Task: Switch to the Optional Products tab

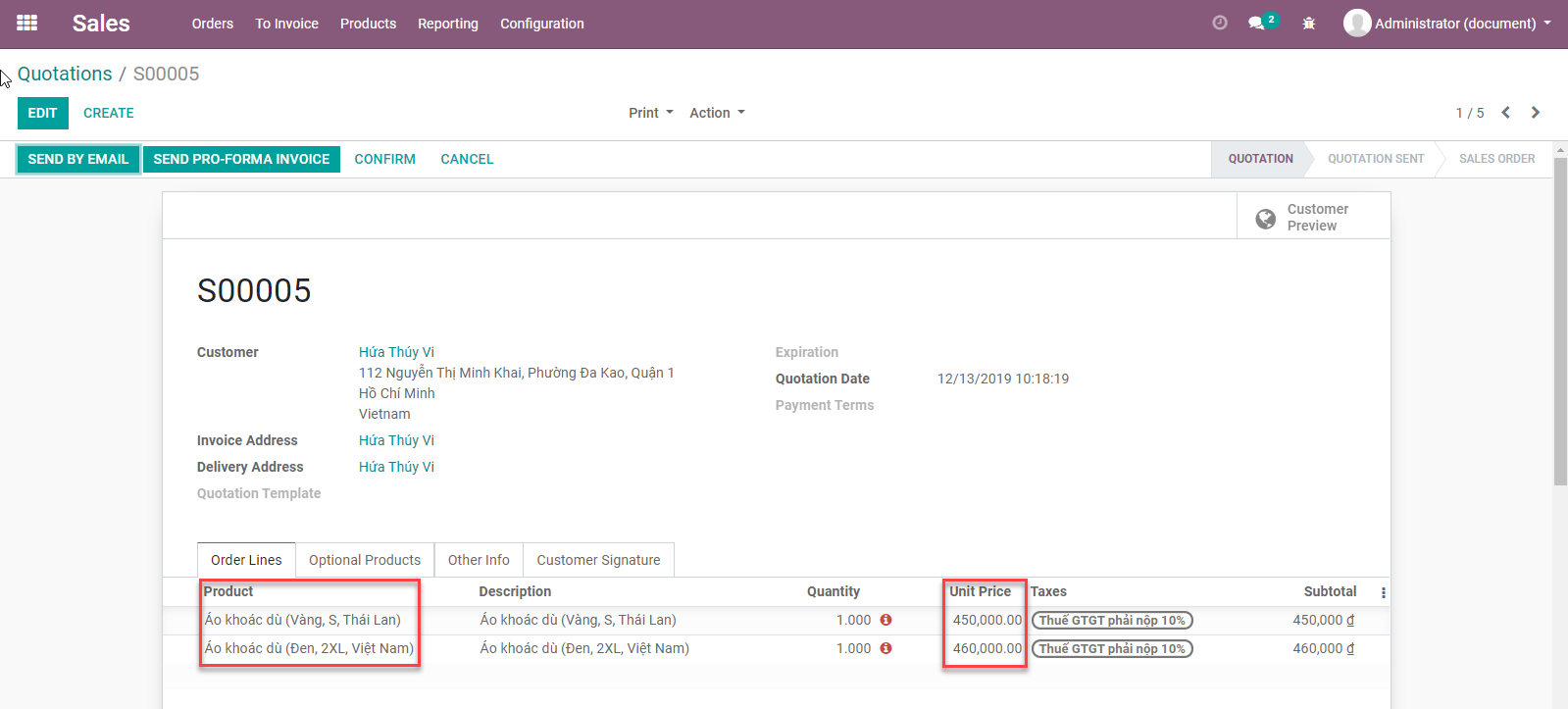Action: pyautogui.click(x=365, y=560)
